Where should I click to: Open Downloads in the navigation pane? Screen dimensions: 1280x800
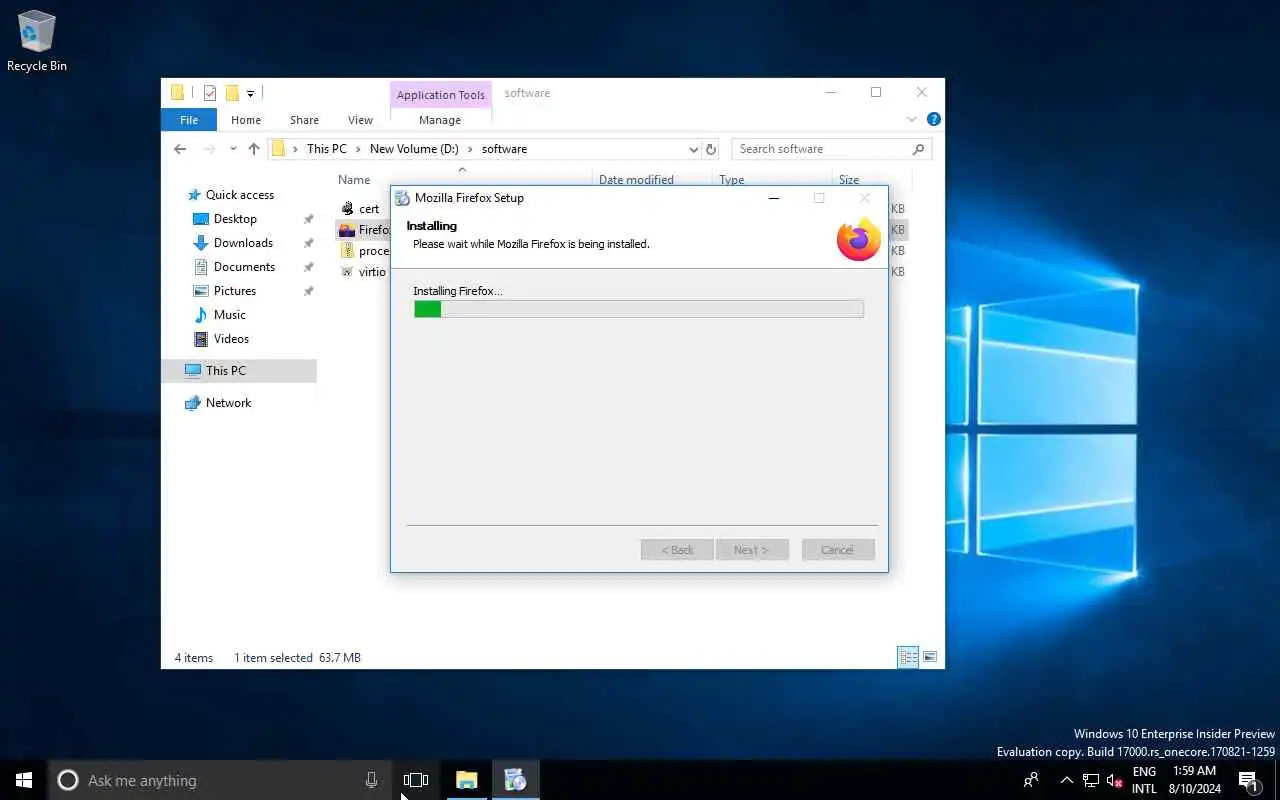click(x=243, y=243)
